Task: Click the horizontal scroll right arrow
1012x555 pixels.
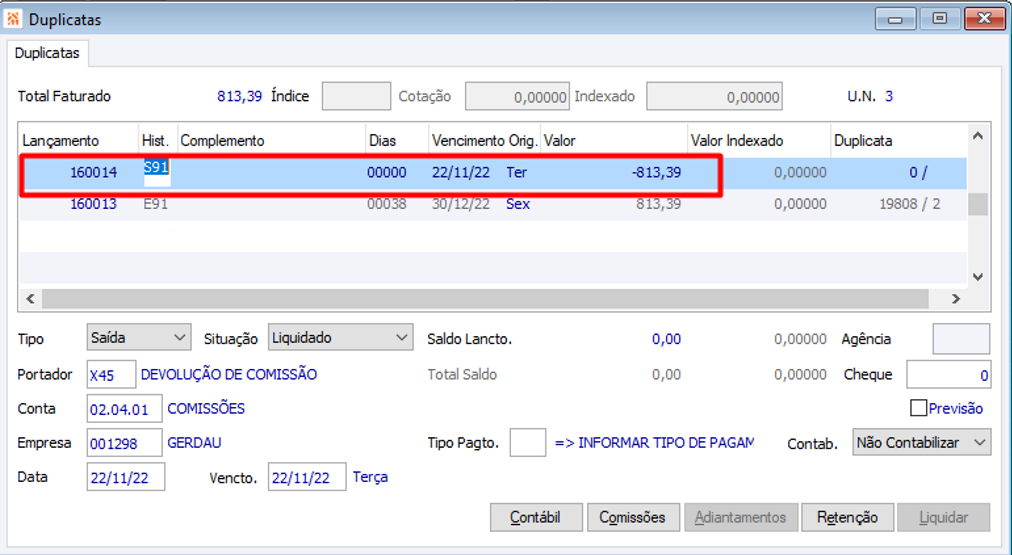Action: pyautogui.click(x=956, y=298)
